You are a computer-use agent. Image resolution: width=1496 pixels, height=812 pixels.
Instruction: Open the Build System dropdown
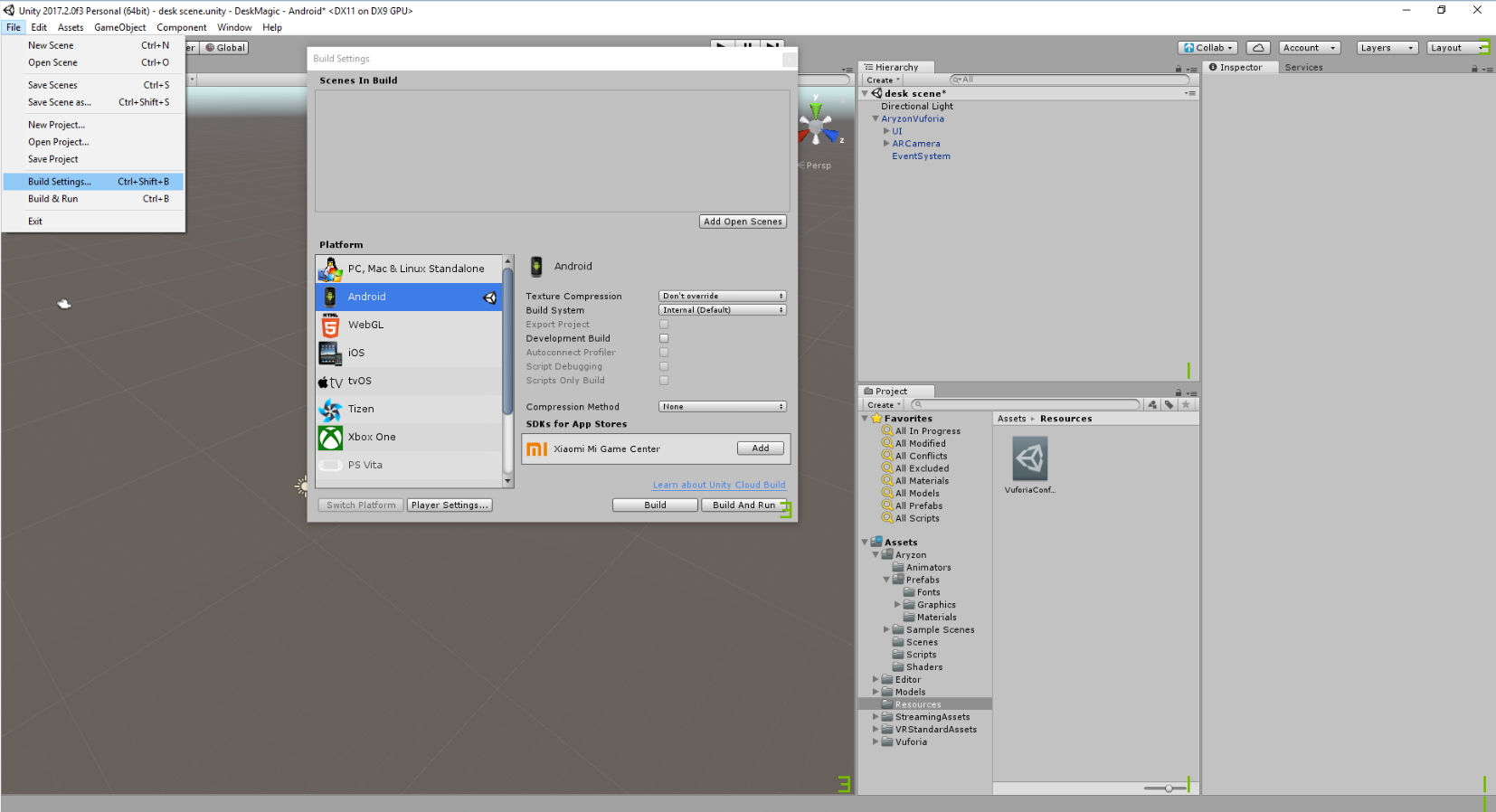click(x=723, y=310)
